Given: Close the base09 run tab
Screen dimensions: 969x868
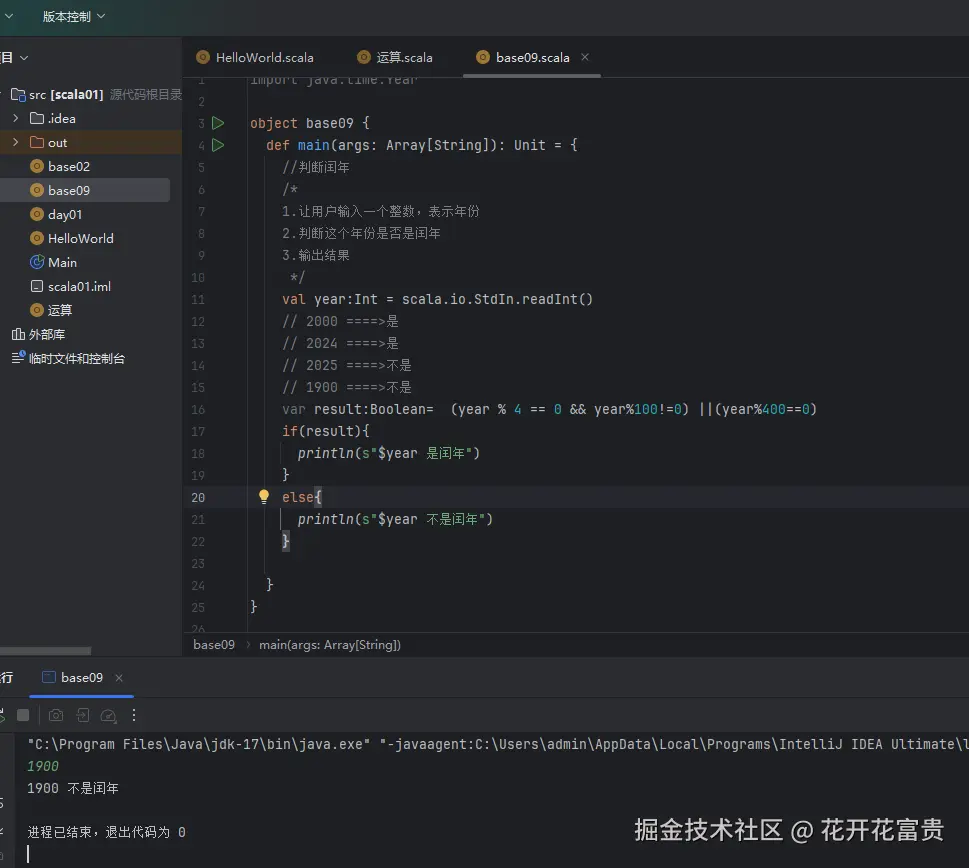Looking at the screenshot, I should pyautogui.click(x=119, y=678).
